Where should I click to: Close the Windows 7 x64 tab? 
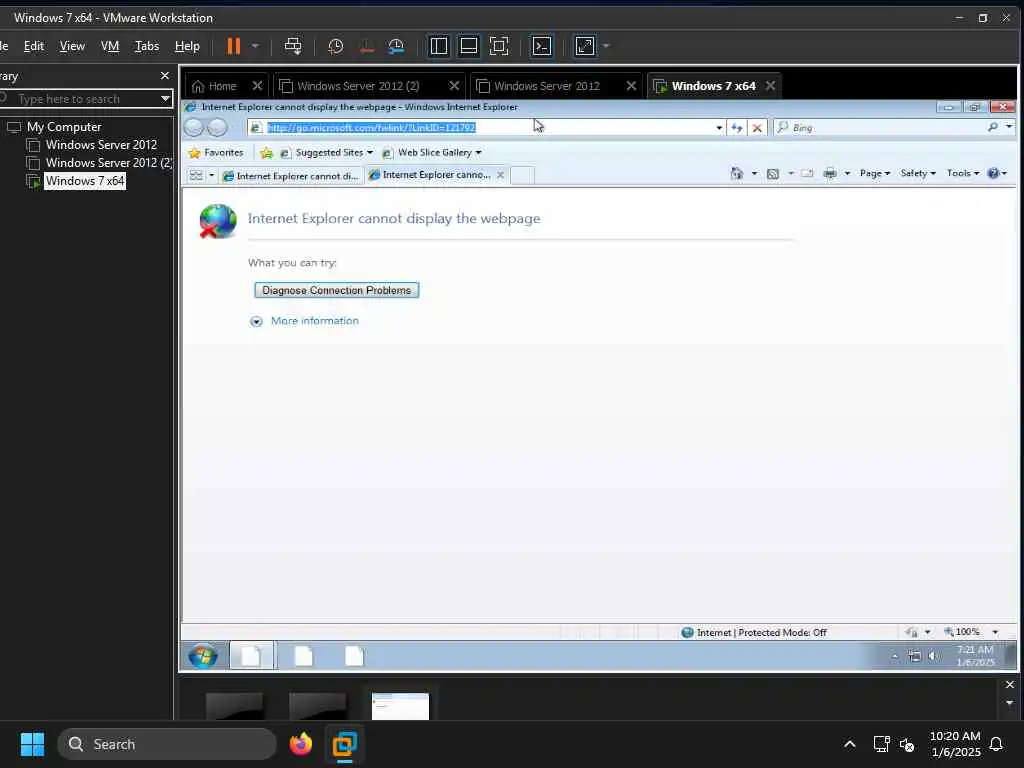(771, 86)
